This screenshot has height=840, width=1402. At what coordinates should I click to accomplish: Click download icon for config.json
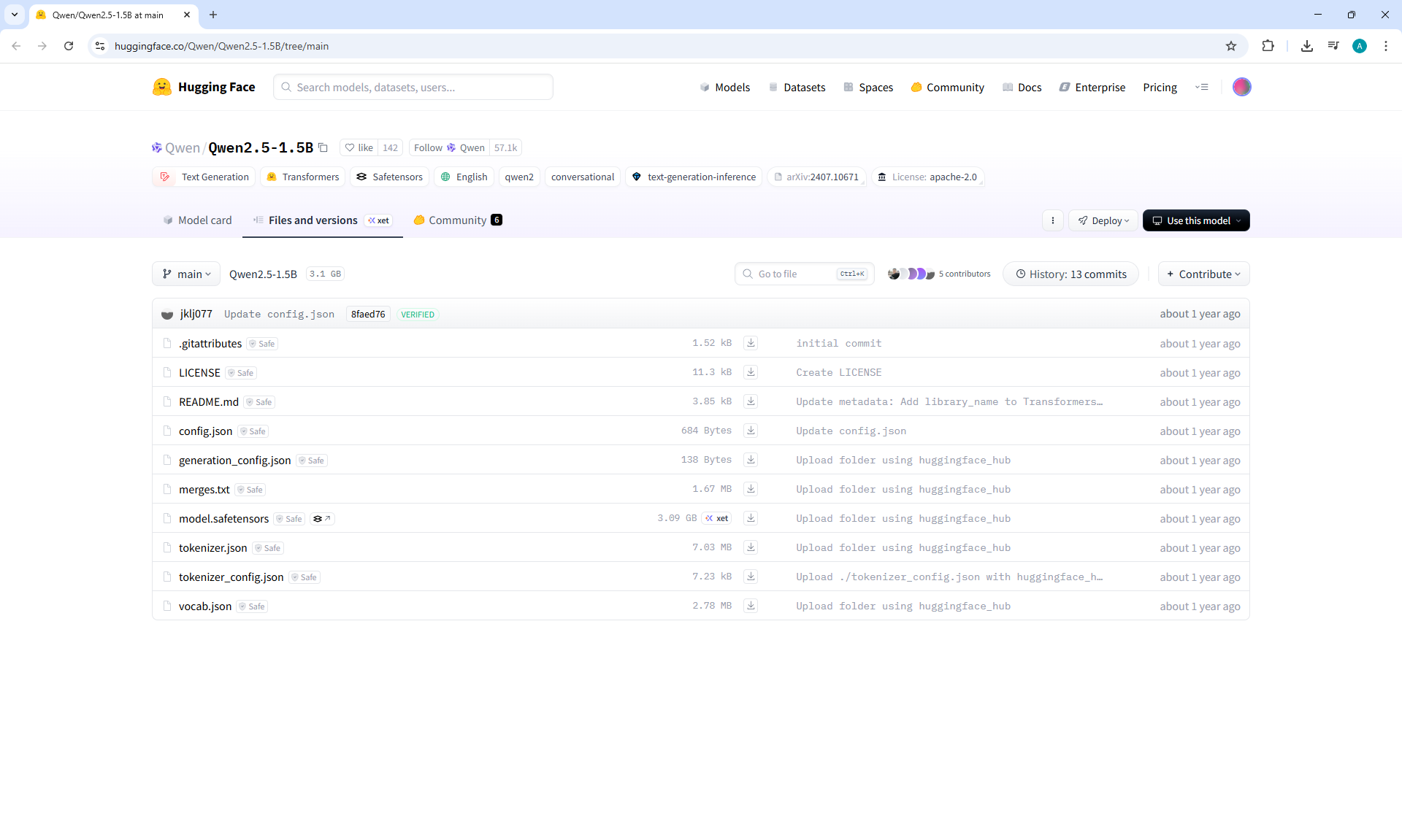[x=751, y=431]
